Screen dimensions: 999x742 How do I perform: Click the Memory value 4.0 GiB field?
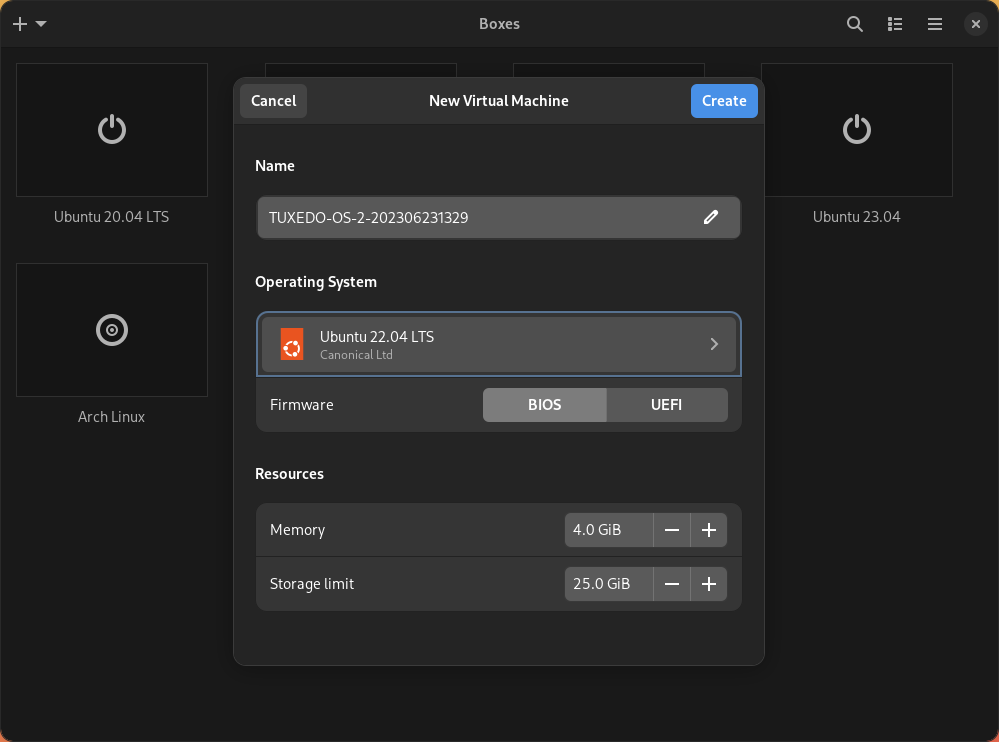pos(608,530)
